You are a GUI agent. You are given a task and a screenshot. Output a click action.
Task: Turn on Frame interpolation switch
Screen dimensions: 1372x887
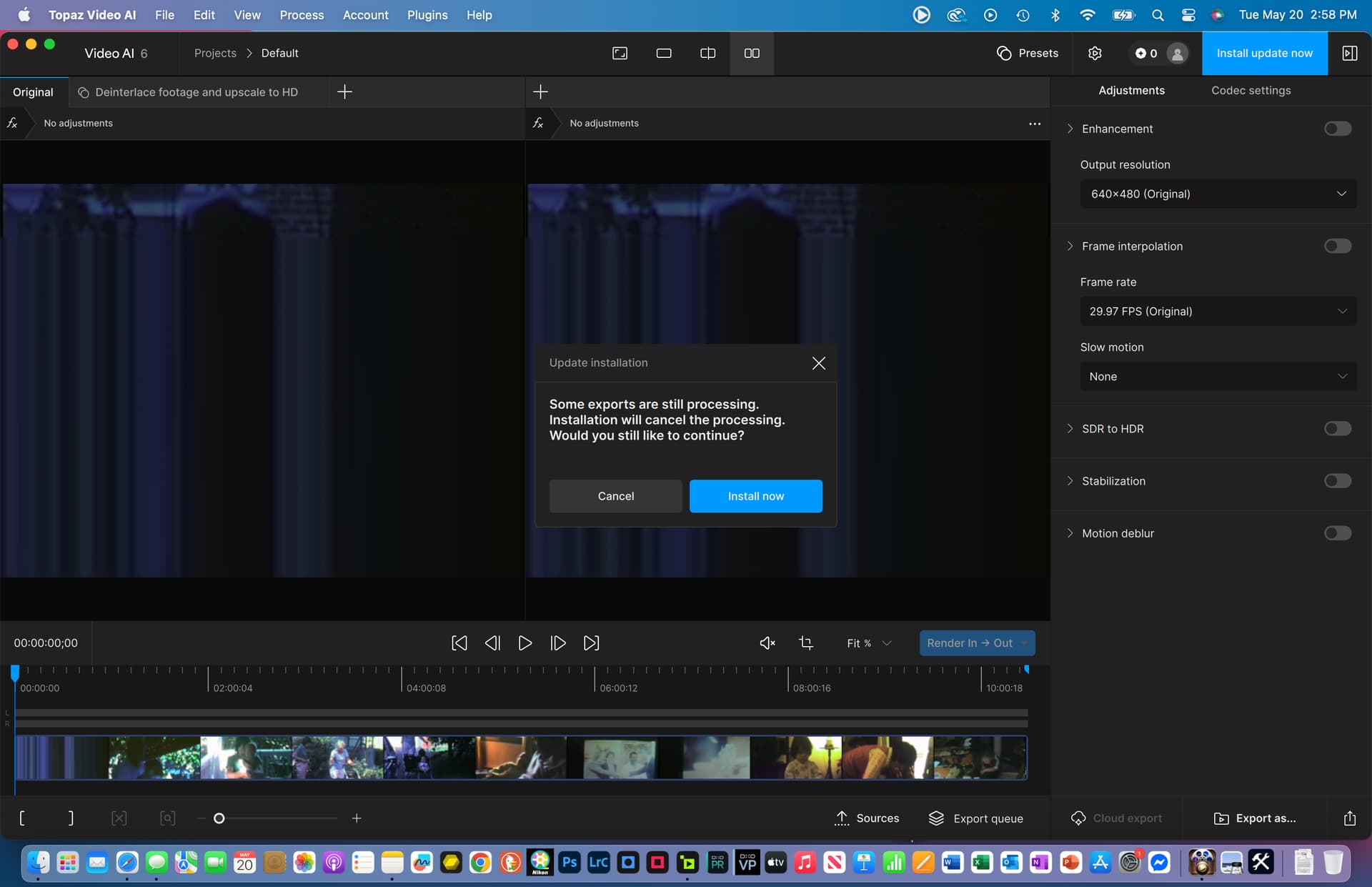click(1337, 246)
